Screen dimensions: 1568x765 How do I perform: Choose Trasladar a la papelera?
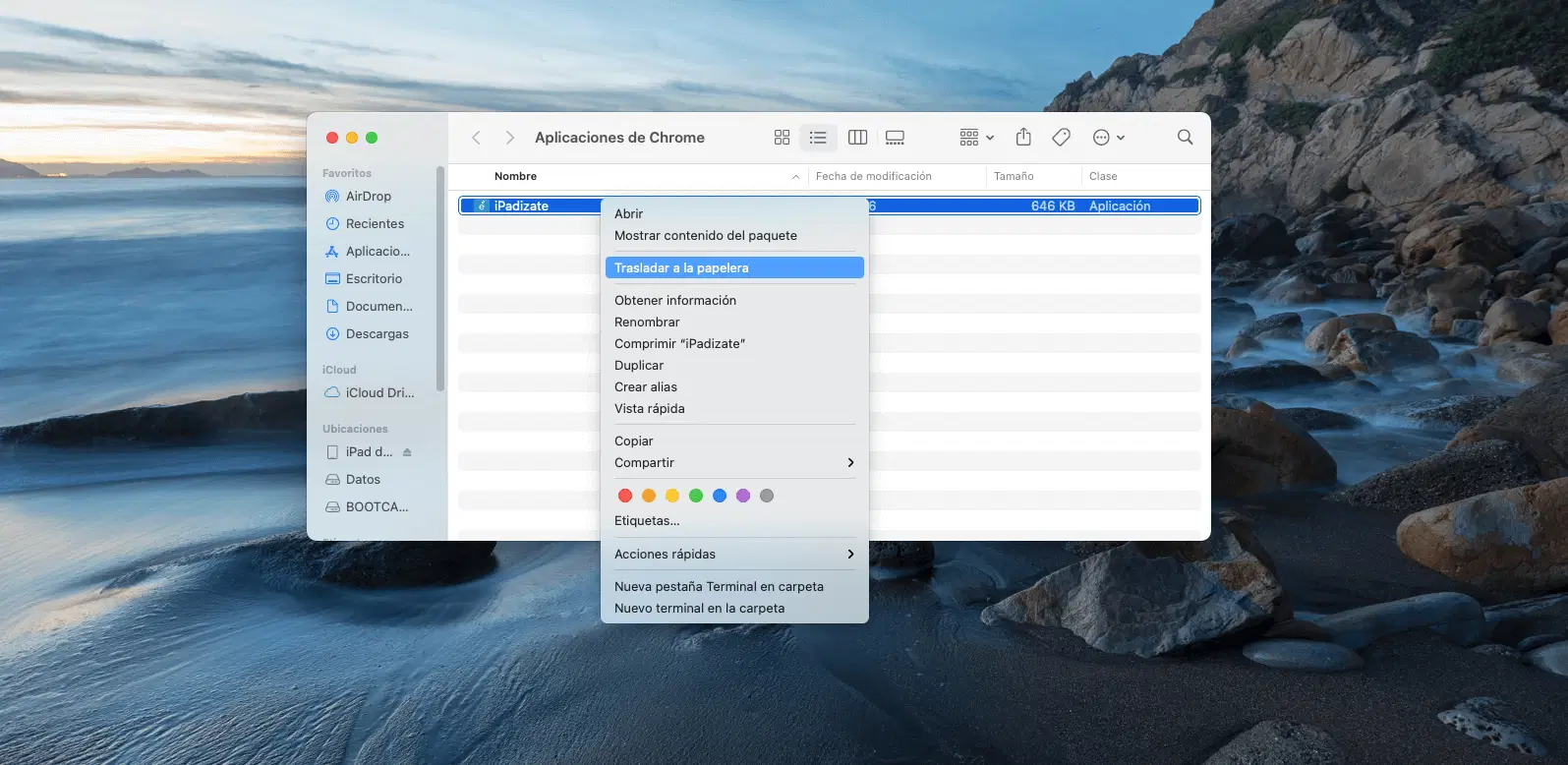click(x=734, y=267)
